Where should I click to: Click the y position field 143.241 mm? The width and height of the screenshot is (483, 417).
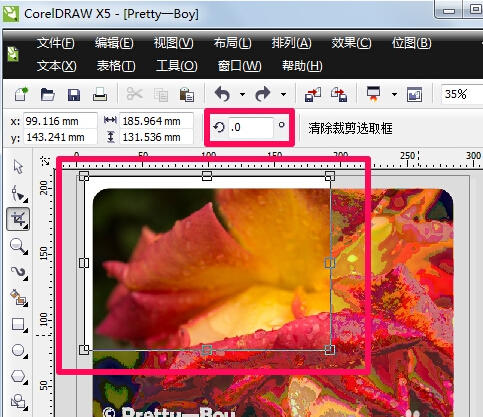click(x=60, y=137)
